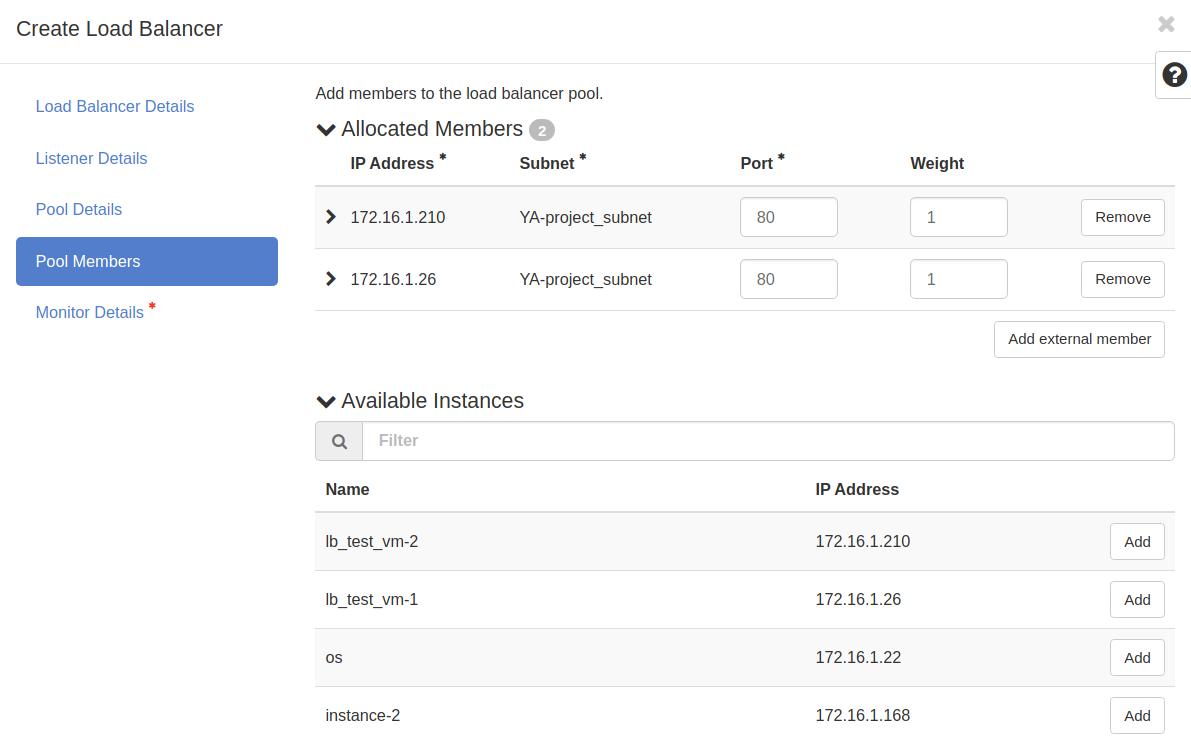
Task: Click the Add external member button
Action: coord(1079,339)
